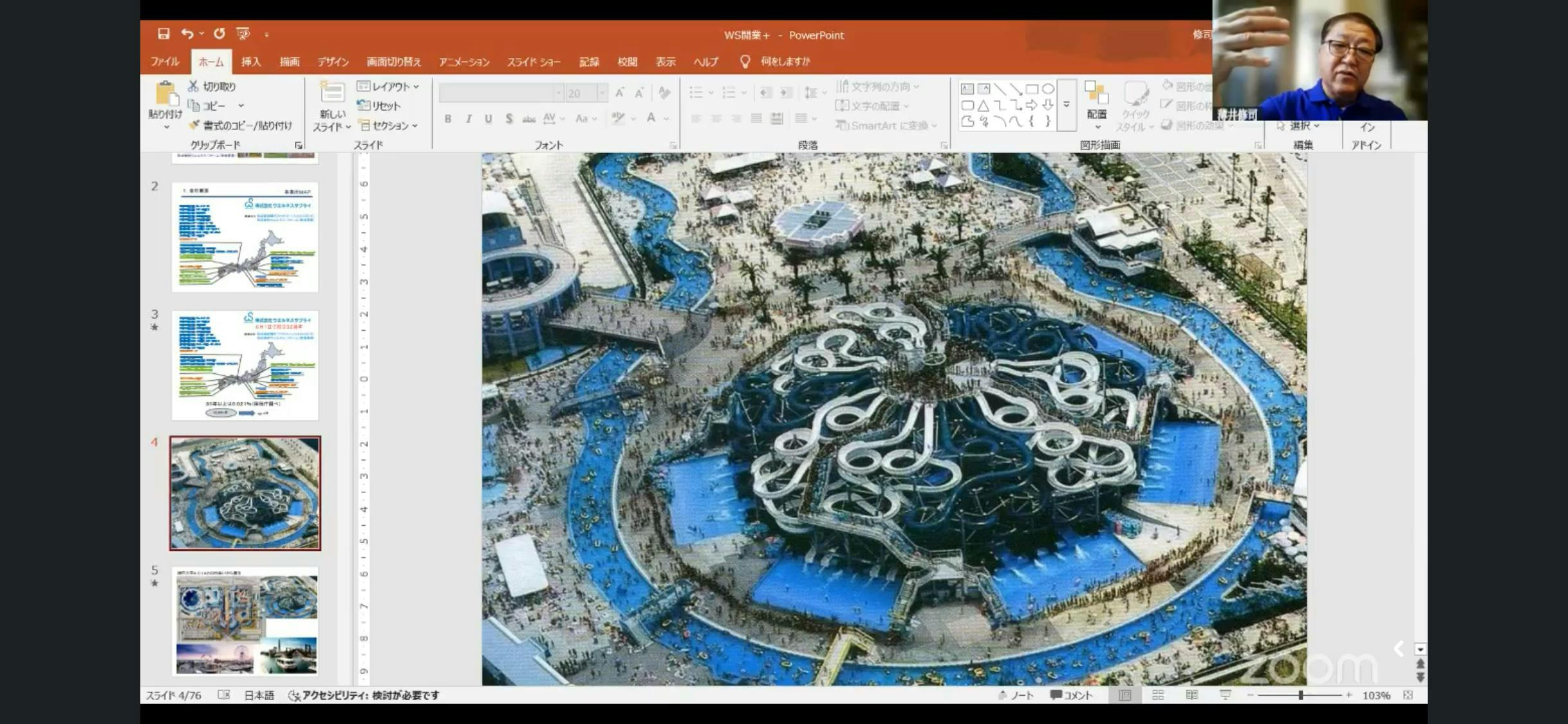
Task: Open slide sorter view icon in status bar
Action: pyautogui.click(x=1157, y=695)
